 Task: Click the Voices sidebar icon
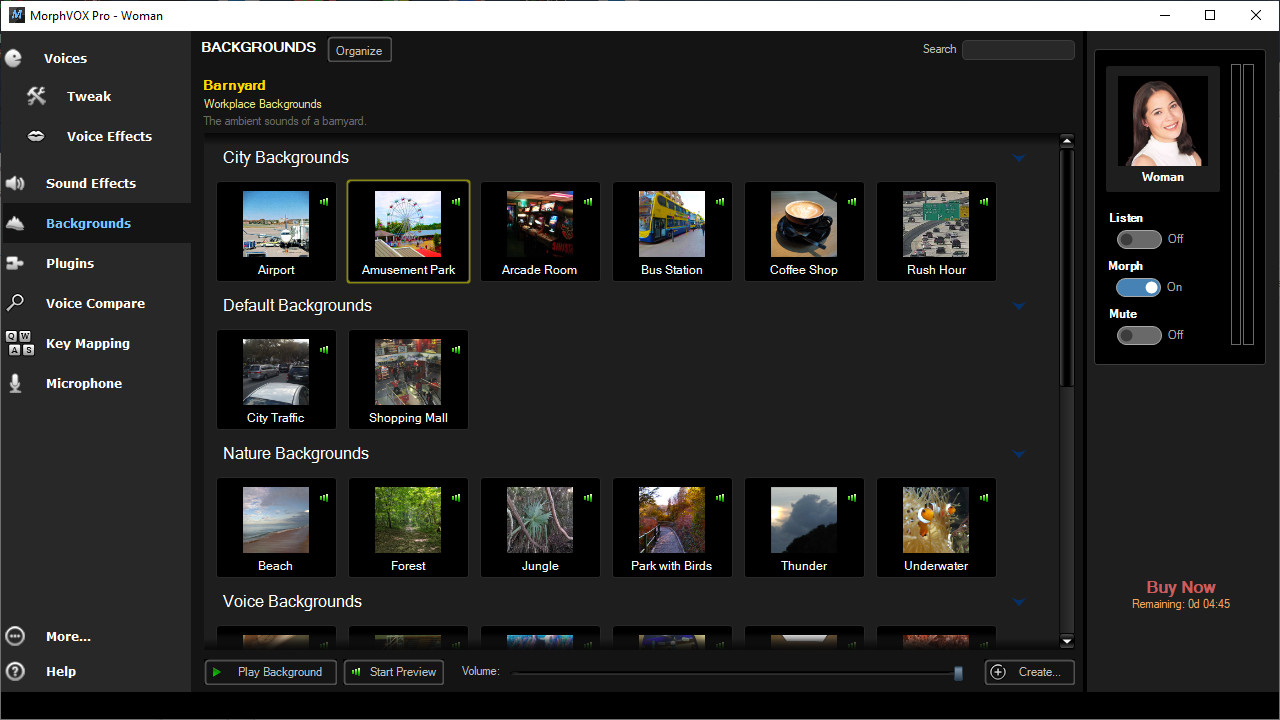(14, 58)
